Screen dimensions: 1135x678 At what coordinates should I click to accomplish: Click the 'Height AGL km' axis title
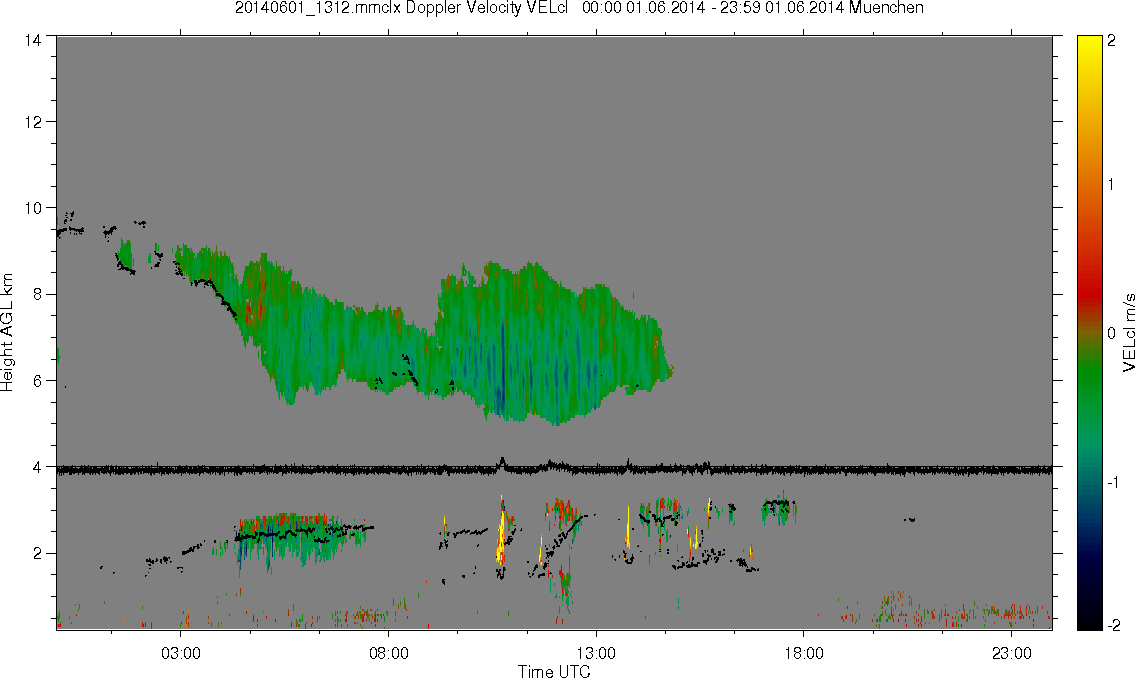7,332
